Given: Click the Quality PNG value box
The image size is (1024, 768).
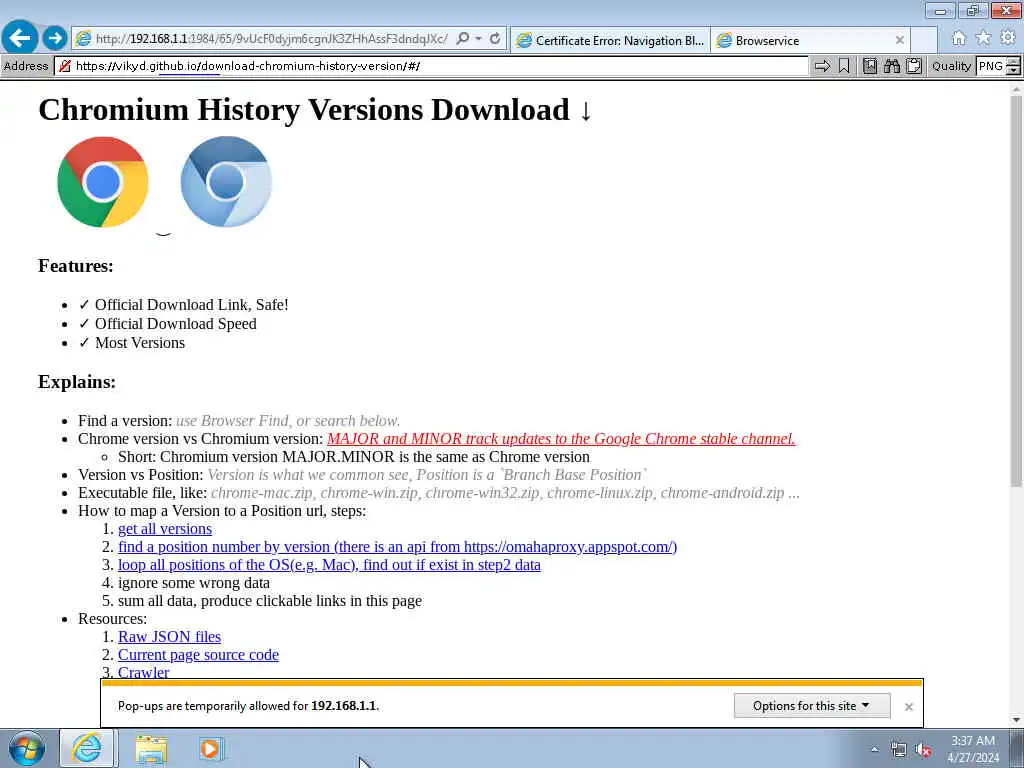Looking at the screenshot, I should click(991, 66).
